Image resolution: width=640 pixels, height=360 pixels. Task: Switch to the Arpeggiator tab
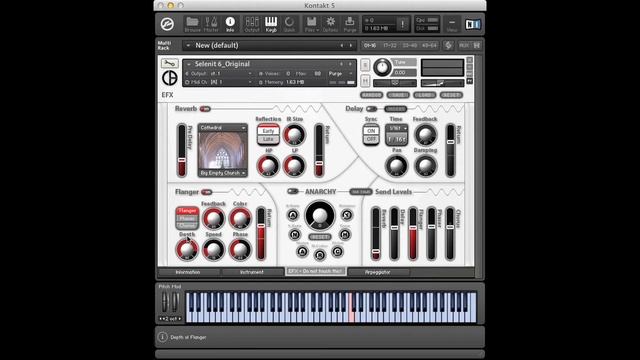(378, 272)
